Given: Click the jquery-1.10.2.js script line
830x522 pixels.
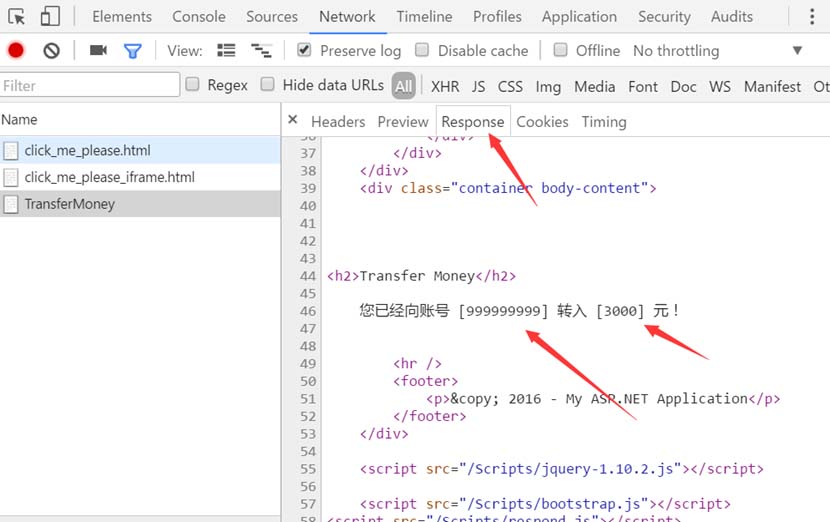Looking at the screenshot, I should click(562, 469).
